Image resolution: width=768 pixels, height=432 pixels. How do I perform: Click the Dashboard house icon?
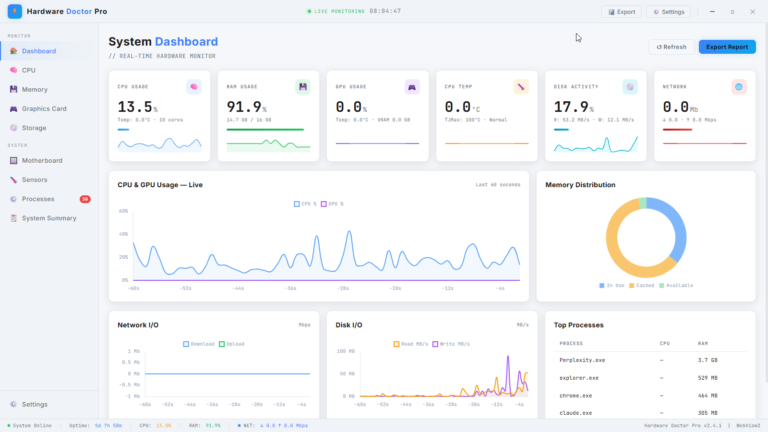[x=13, y=51]
